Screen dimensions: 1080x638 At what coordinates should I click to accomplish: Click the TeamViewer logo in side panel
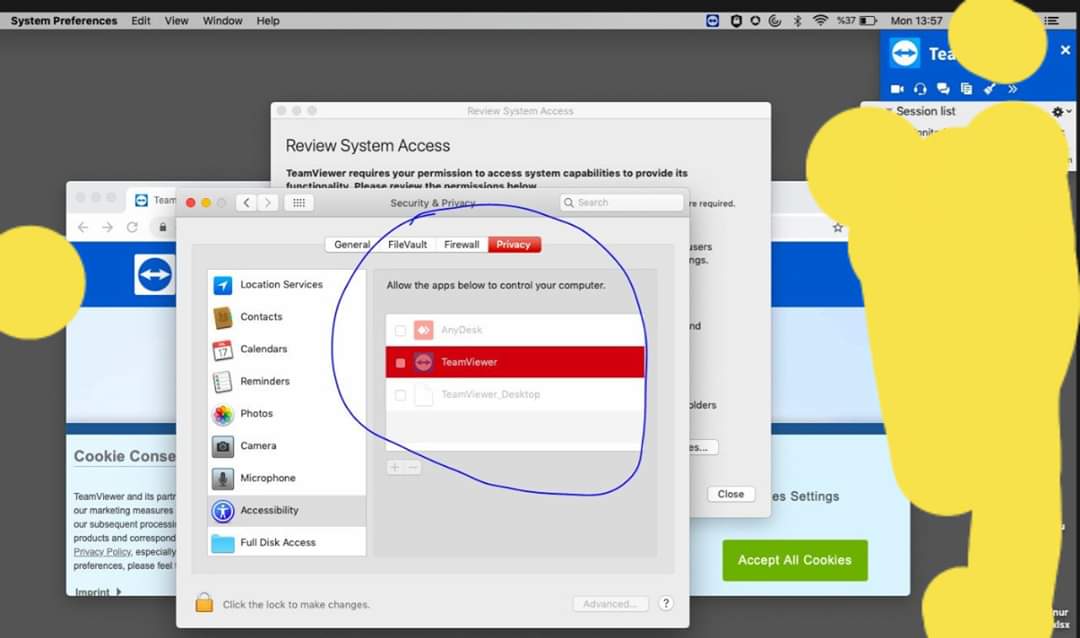coord(904,53)
